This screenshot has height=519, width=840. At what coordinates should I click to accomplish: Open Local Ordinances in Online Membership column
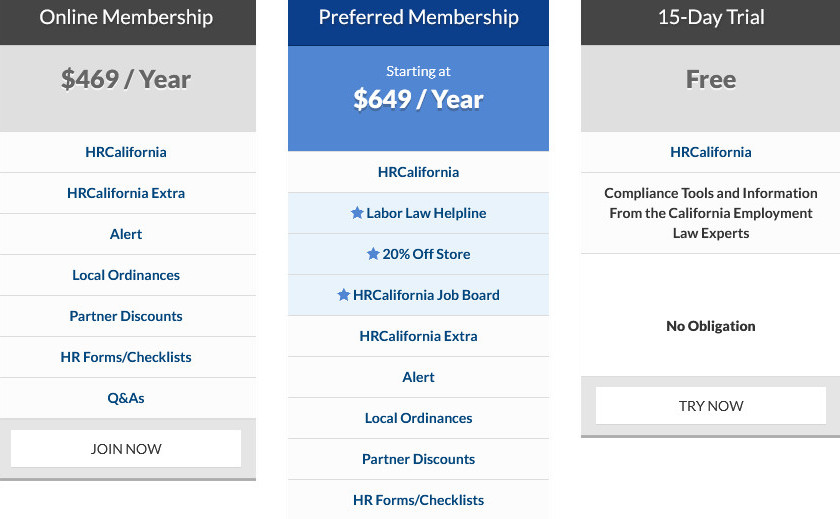126,275
